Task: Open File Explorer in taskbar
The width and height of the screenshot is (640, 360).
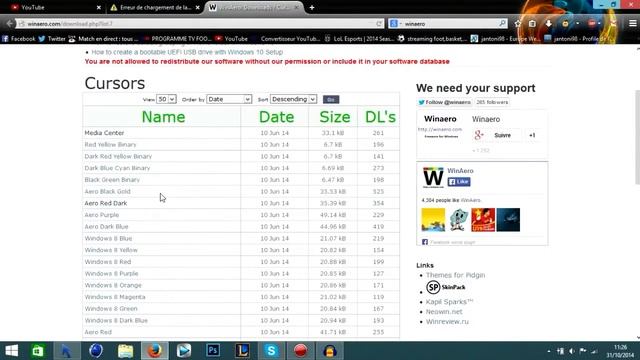Action: point(125,351)
